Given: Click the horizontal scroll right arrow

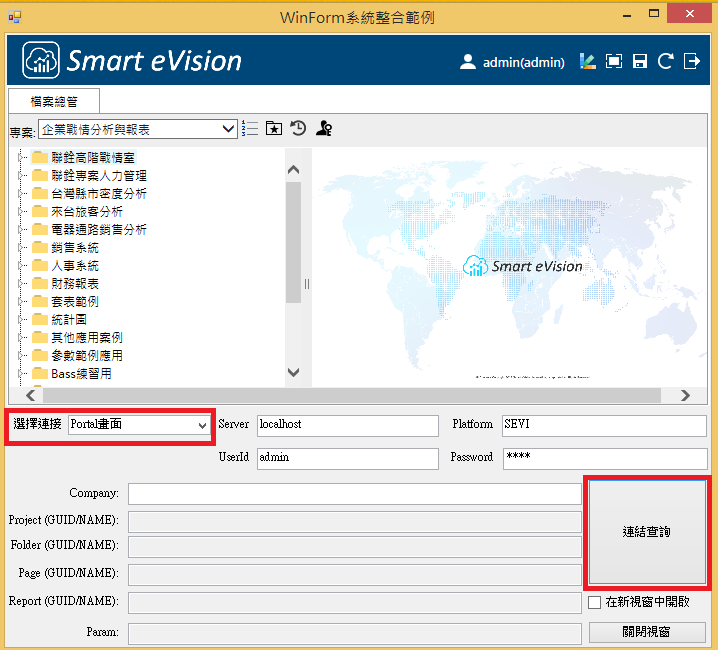Looking at the screenshot, I should (688, 397).
